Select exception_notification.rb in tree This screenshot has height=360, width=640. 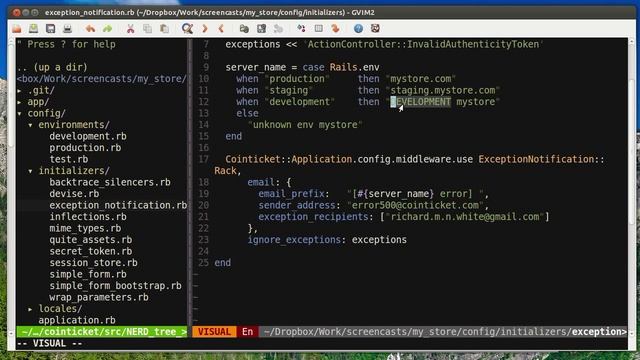point(118,205)
